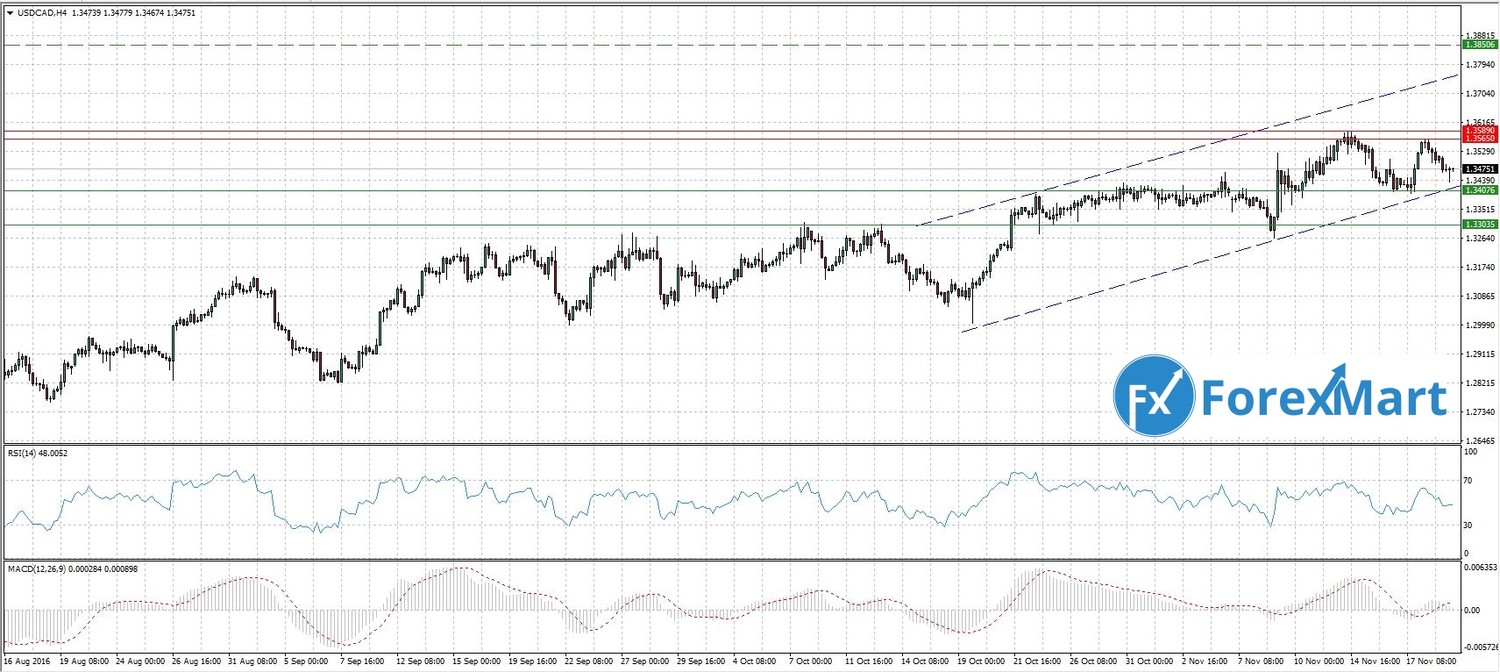Select the green 1.34076 support label

coord(1479,190)
